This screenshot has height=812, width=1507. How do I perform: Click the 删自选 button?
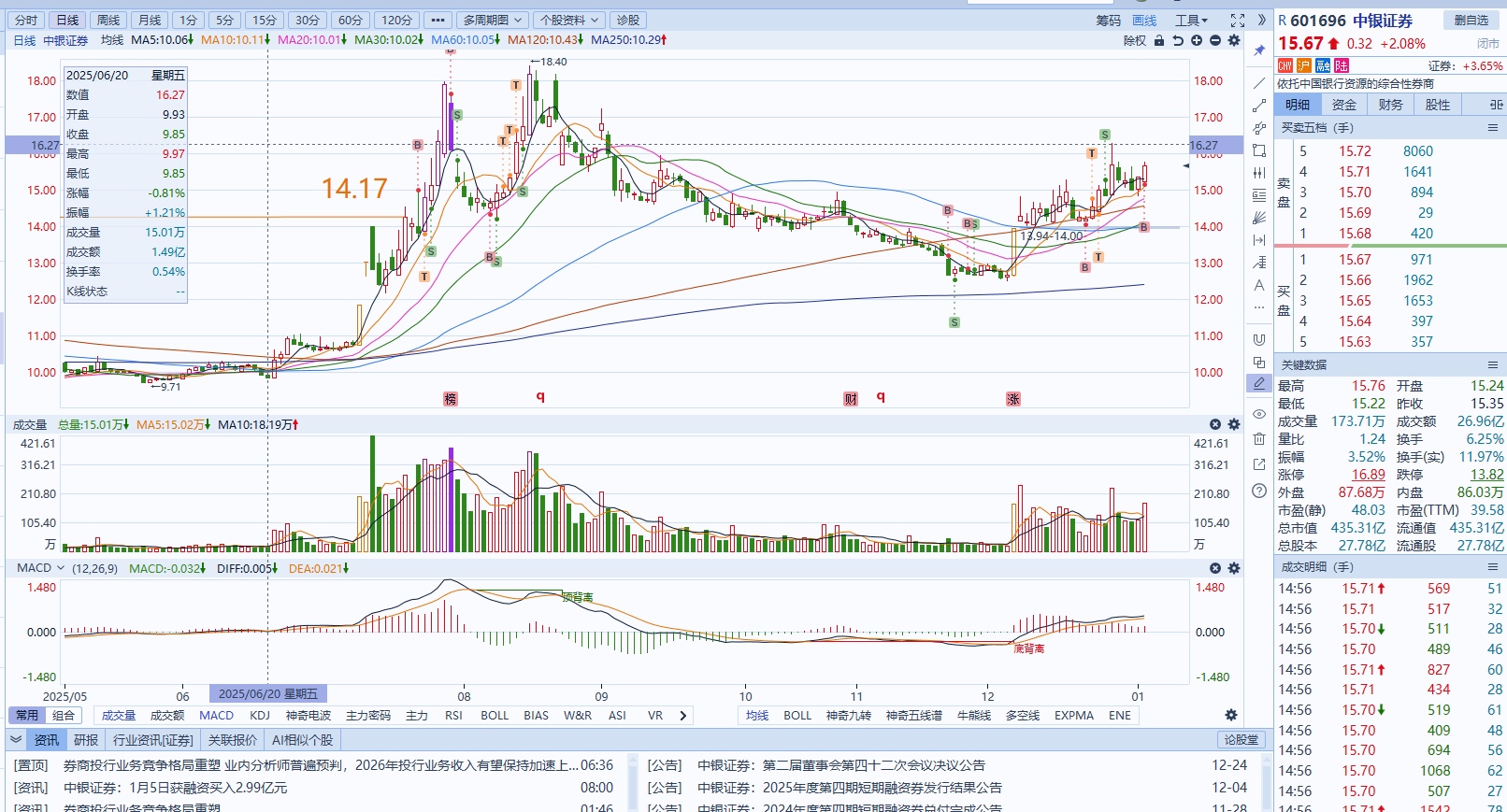click(1471, 20)
